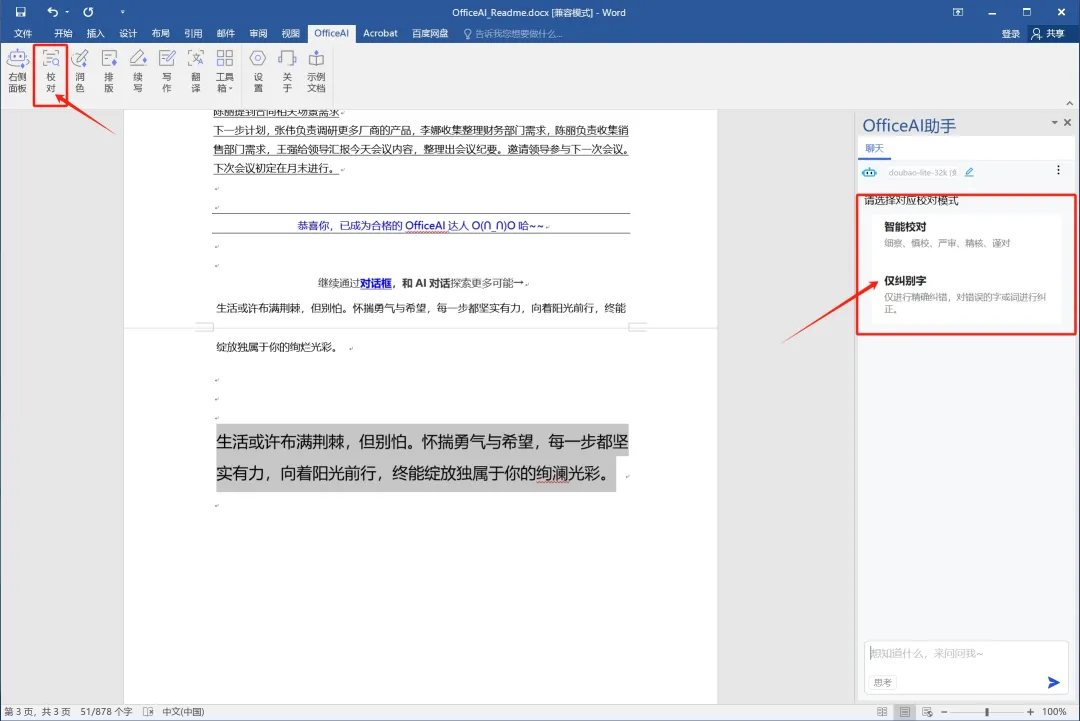The height and width of the screenshot is (721, 1080).
Task: Open Customize Quick Access Toolbar dropdown
Action: coord(123,12)
